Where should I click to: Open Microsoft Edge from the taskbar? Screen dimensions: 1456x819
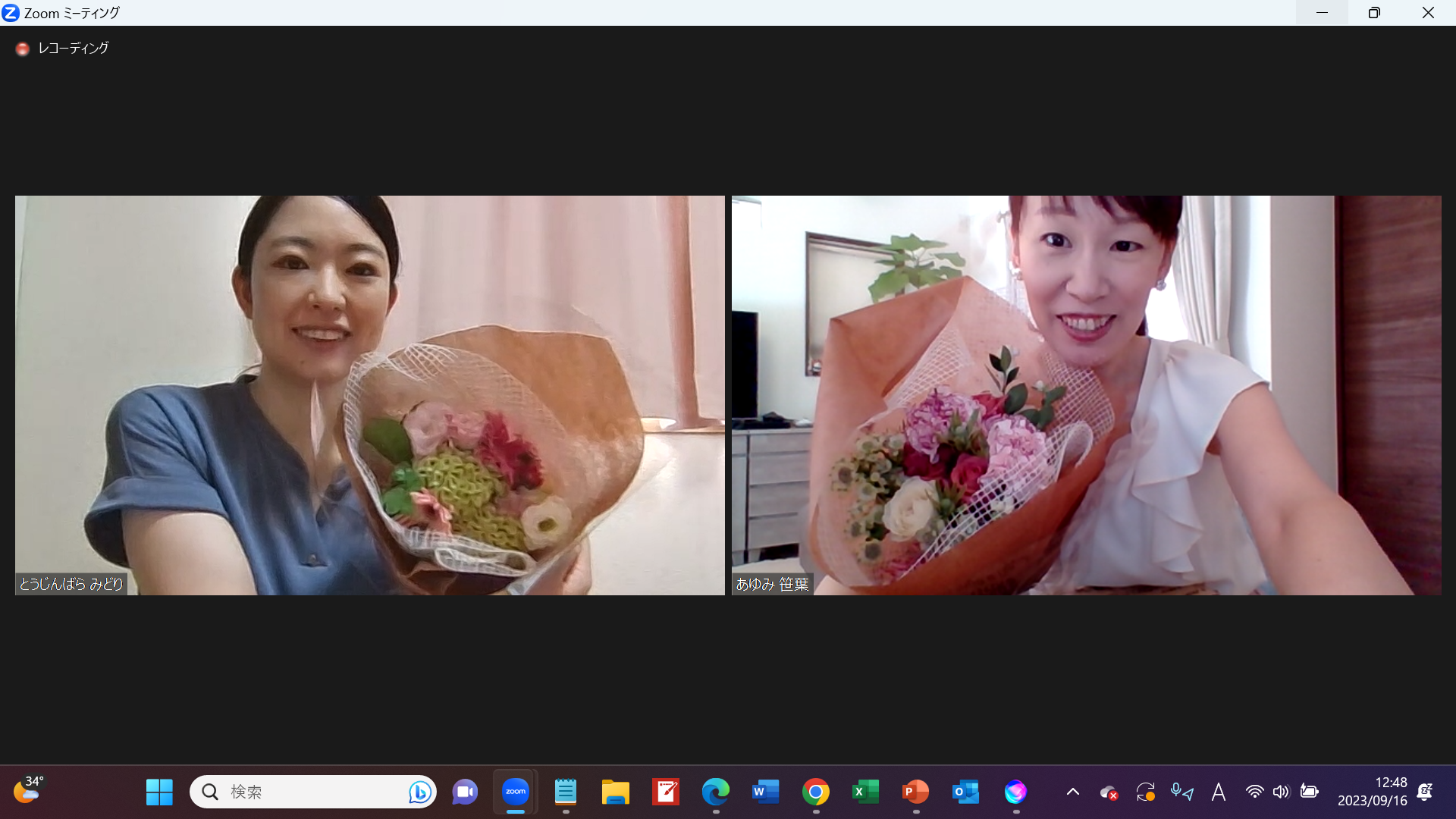(716, 792)
